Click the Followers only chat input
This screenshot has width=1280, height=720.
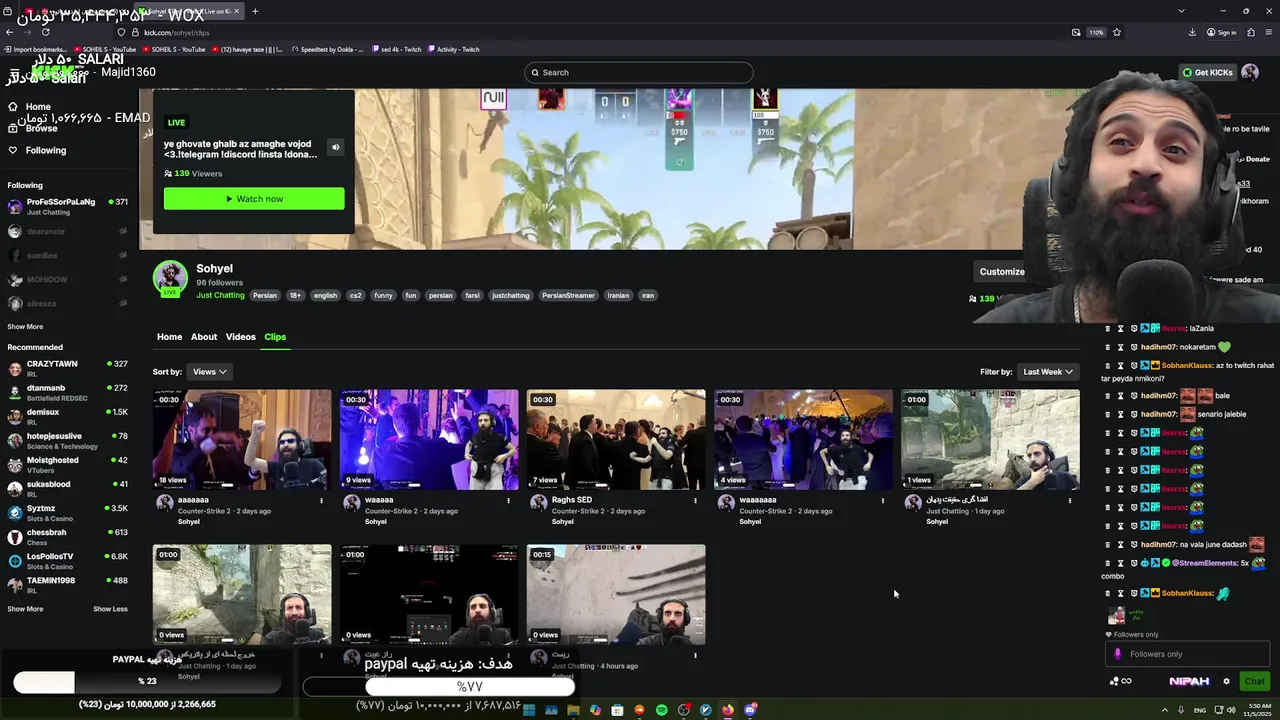1187,654
